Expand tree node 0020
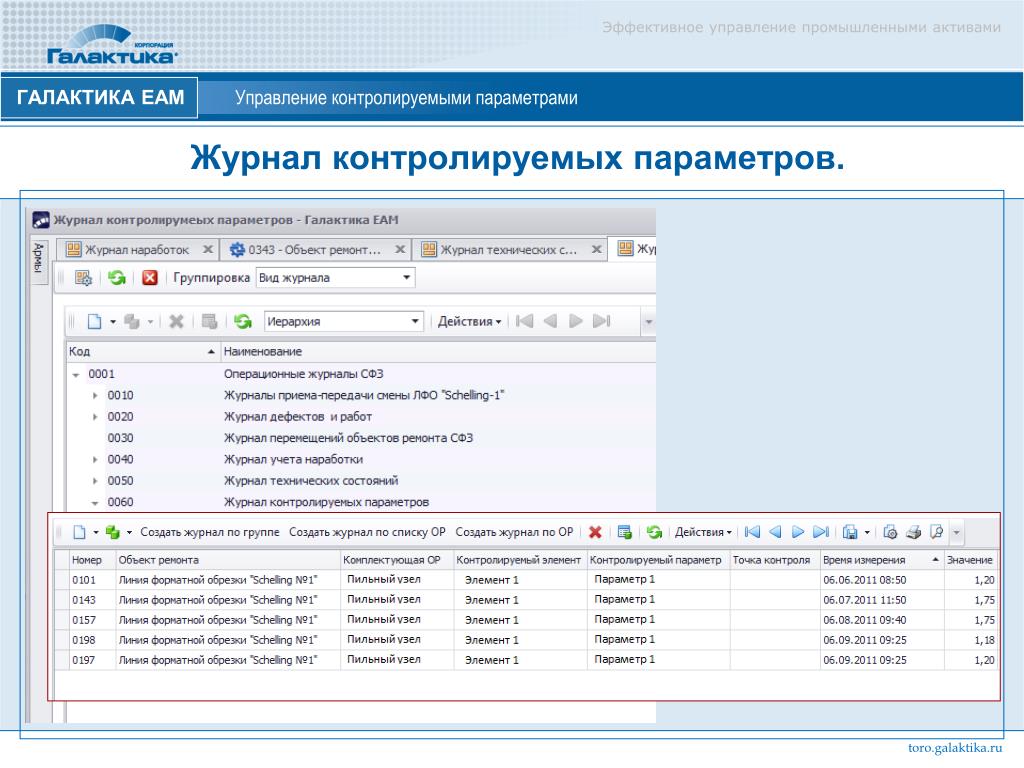 tap(95, 417)
